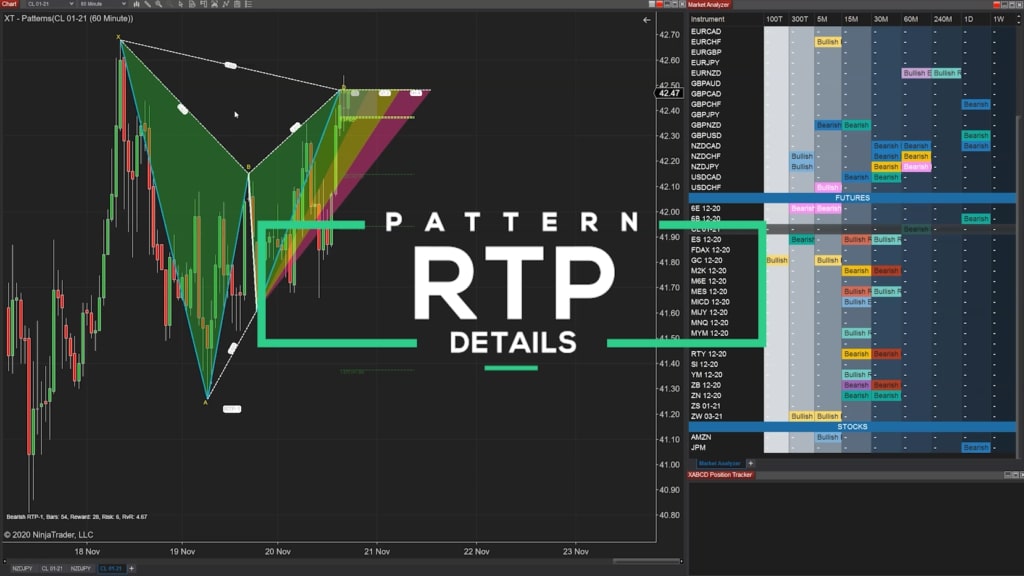The image size is (1024, 576).
Task: Click the left arrow at chart top-right
Action: pos(647,20)
